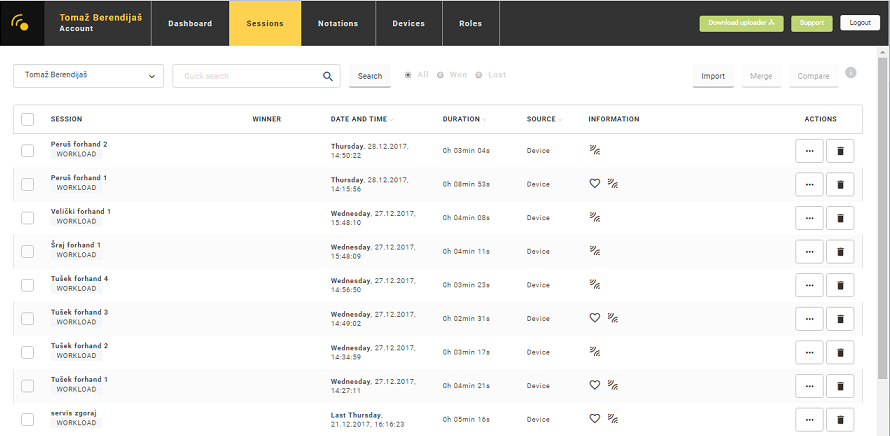Click heart rate icon on Peruš forhand 1
890x436 pixels.
(594, 184)
